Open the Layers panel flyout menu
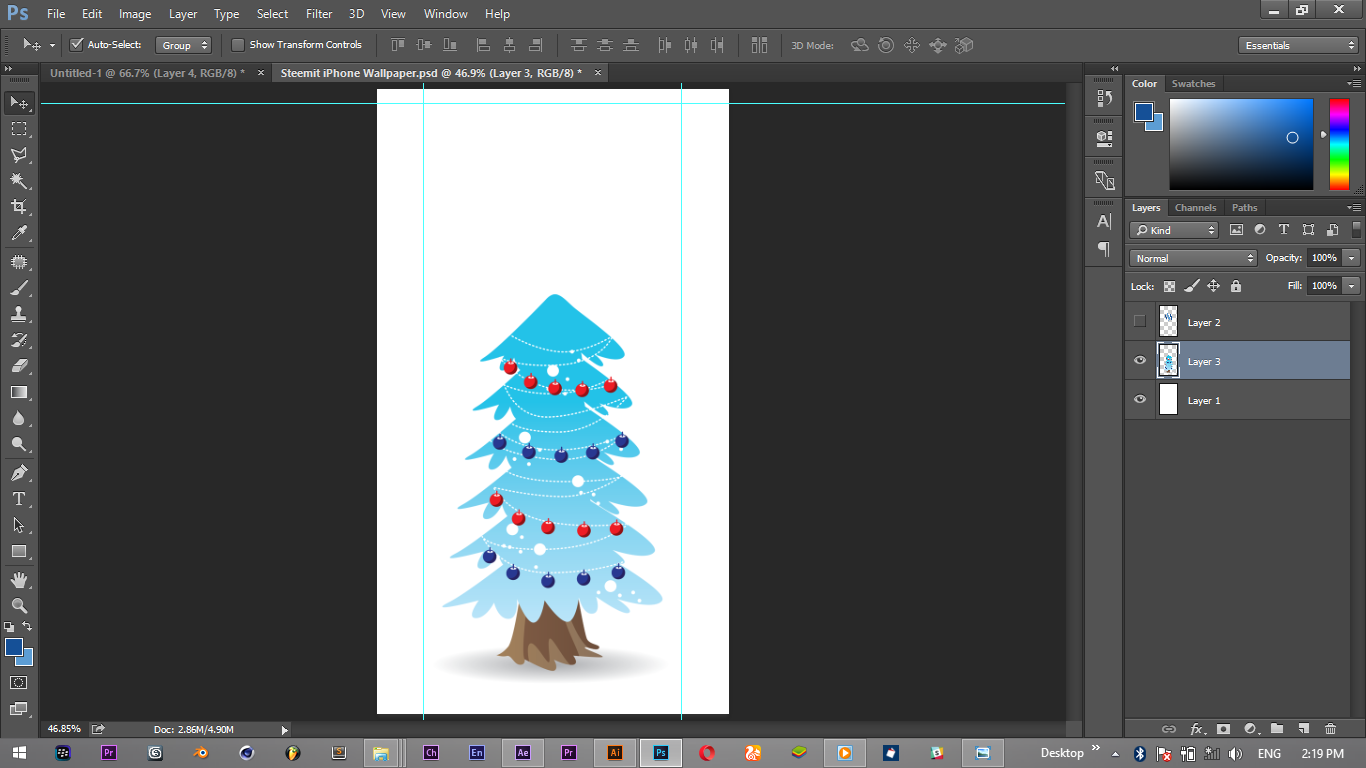 coord(1353,208)
